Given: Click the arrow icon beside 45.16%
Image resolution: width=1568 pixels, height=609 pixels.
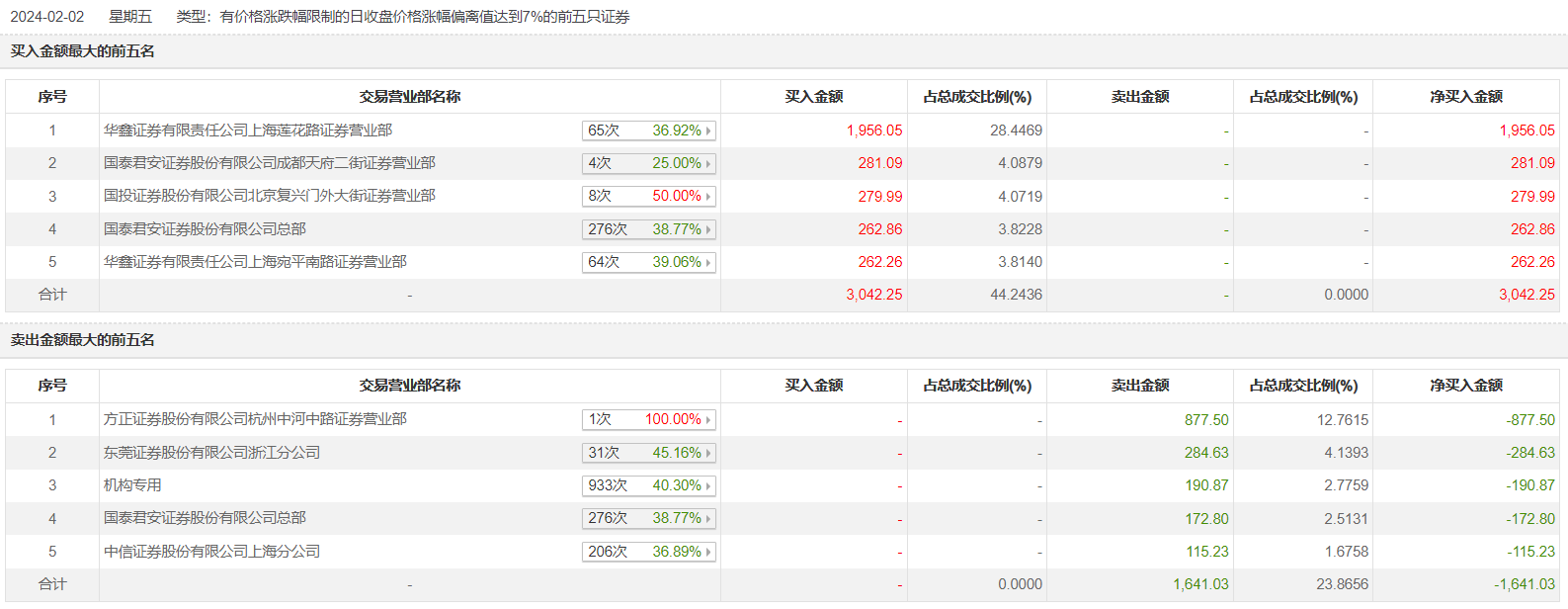Looking at the screenshot, I should coord(708,454).
